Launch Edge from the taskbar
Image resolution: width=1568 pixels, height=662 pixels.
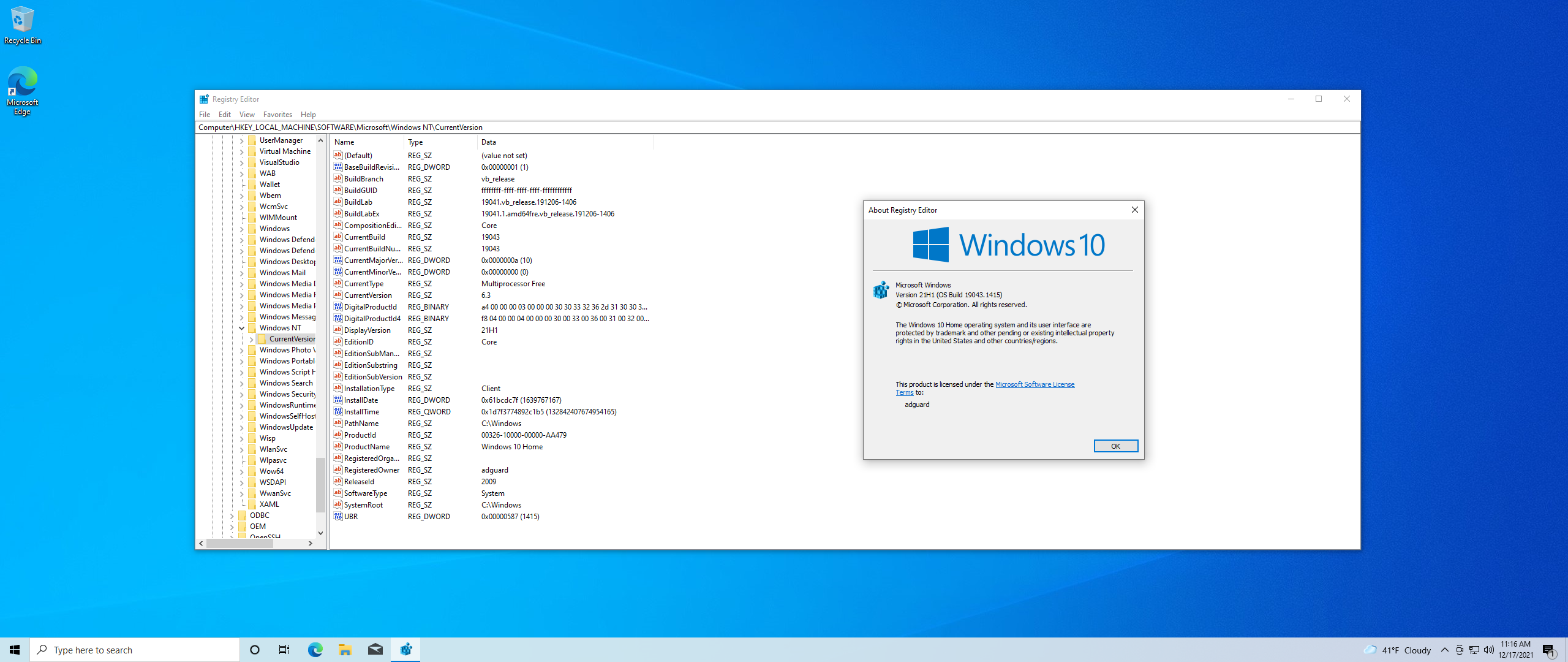[315, 650]
